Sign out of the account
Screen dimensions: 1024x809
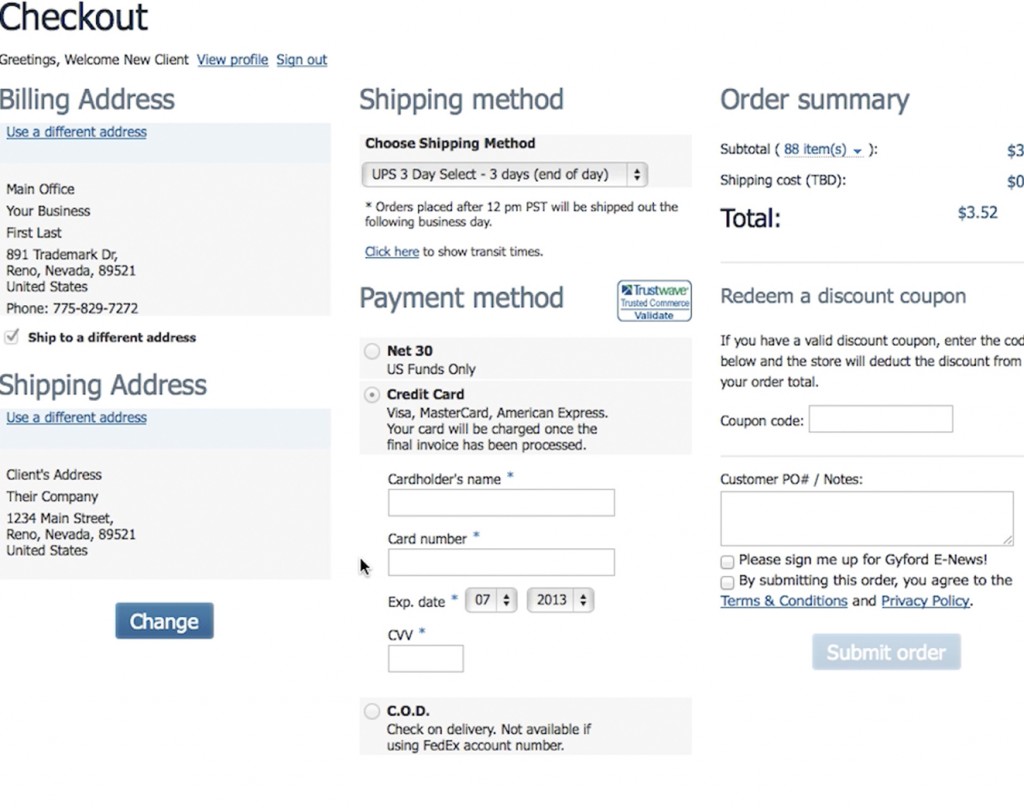point(301,60)
